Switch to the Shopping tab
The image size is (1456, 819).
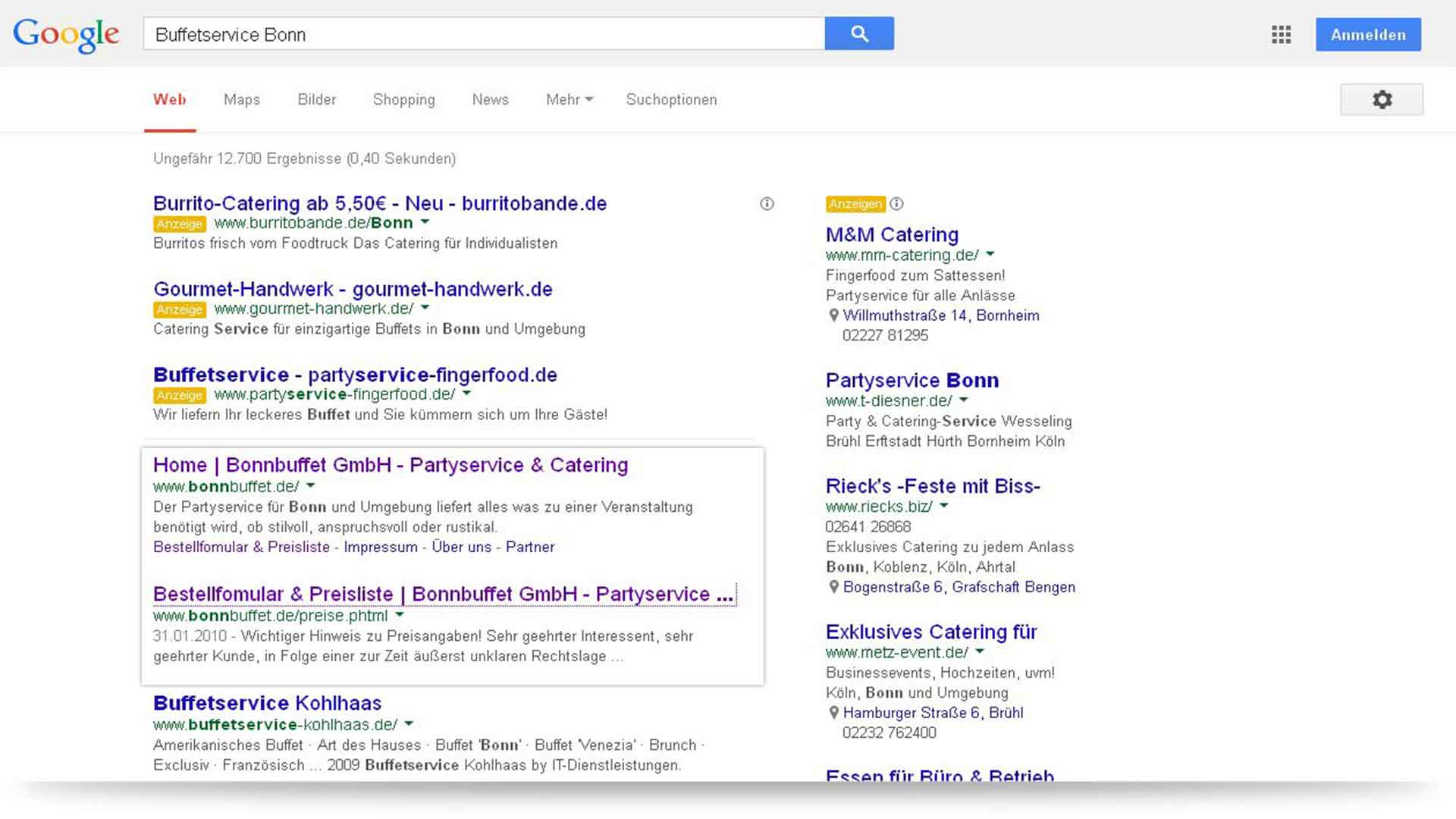[404, 99]
